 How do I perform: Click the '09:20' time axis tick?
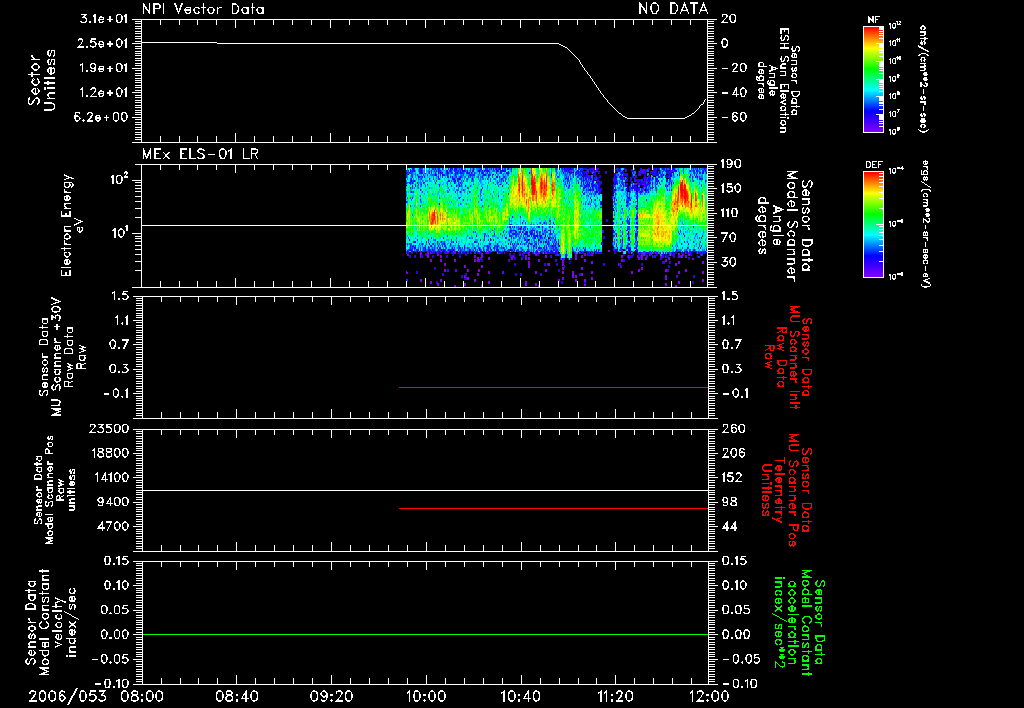(x=331, y=696)
